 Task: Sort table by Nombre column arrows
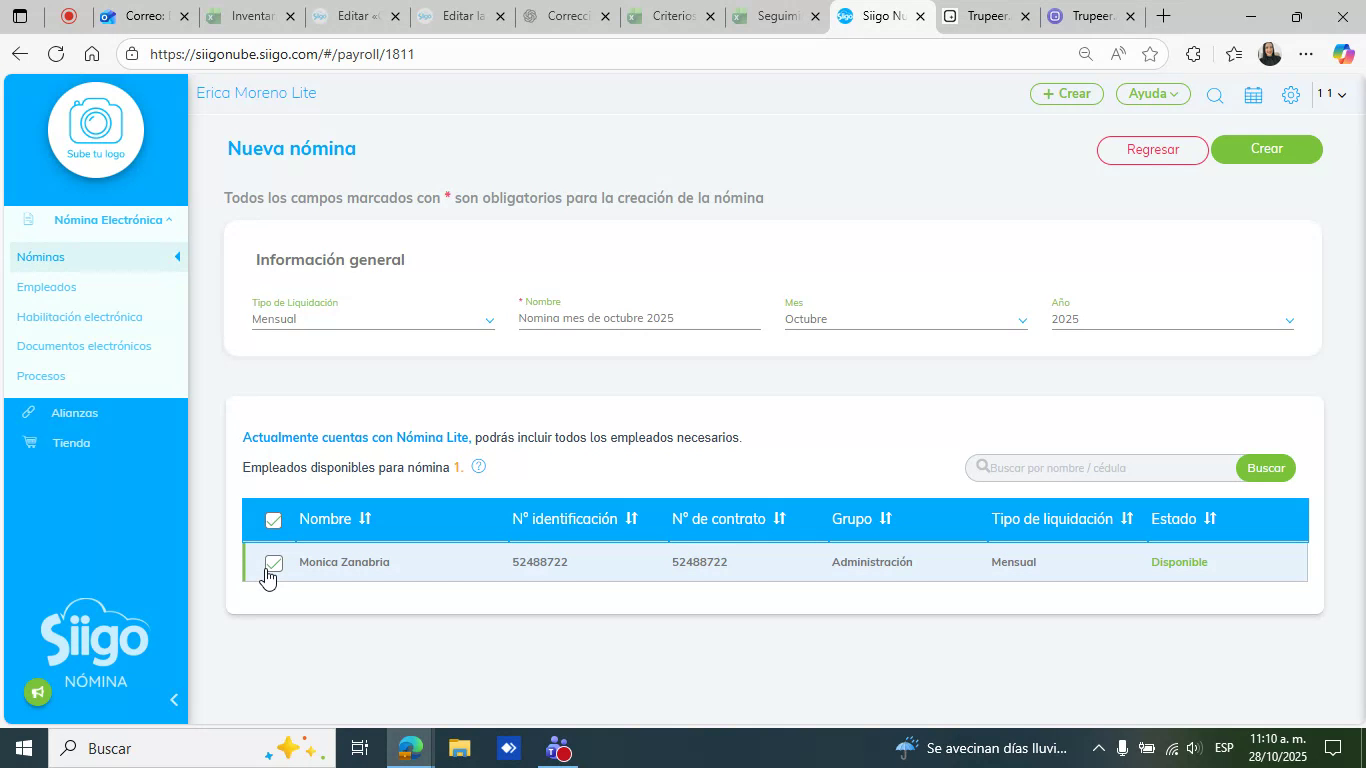click(x=365, y=519)
